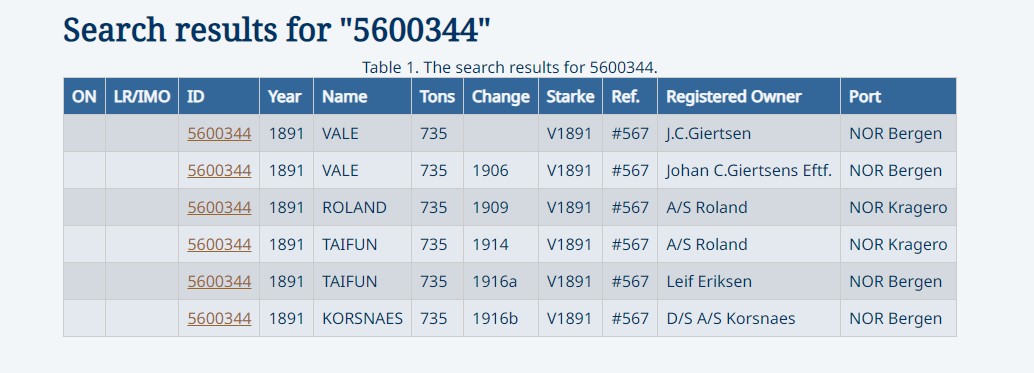
Task: Select the KORSNAES ship name cell
Action: pyautogui.click(x=362, y=318)
